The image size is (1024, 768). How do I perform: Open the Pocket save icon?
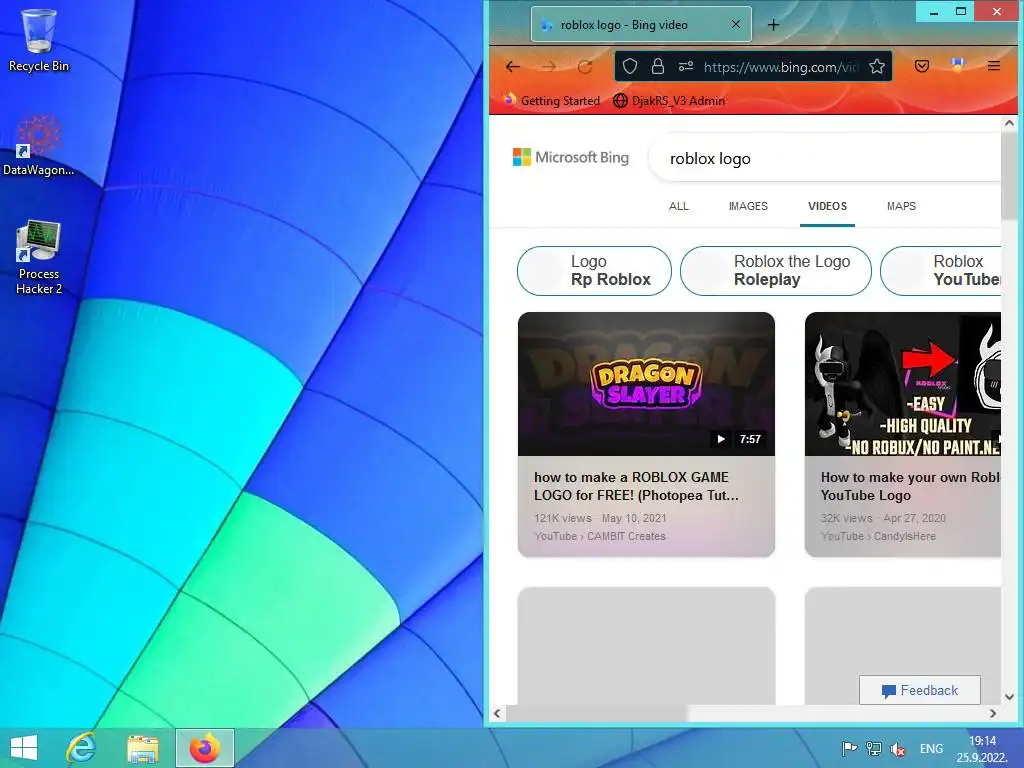922,66
